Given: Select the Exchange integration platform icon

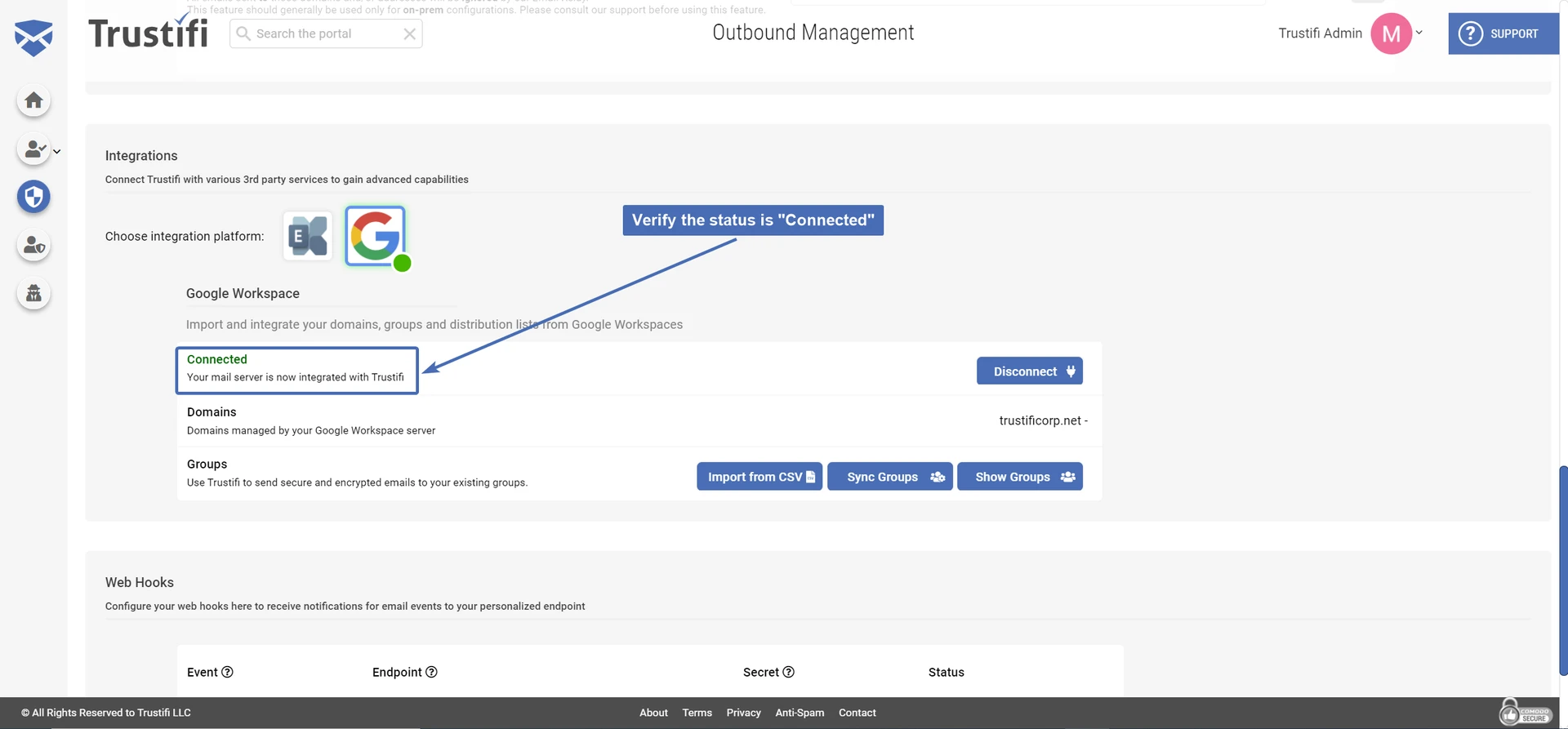Looking at the screenshot, I should [308, 236].
